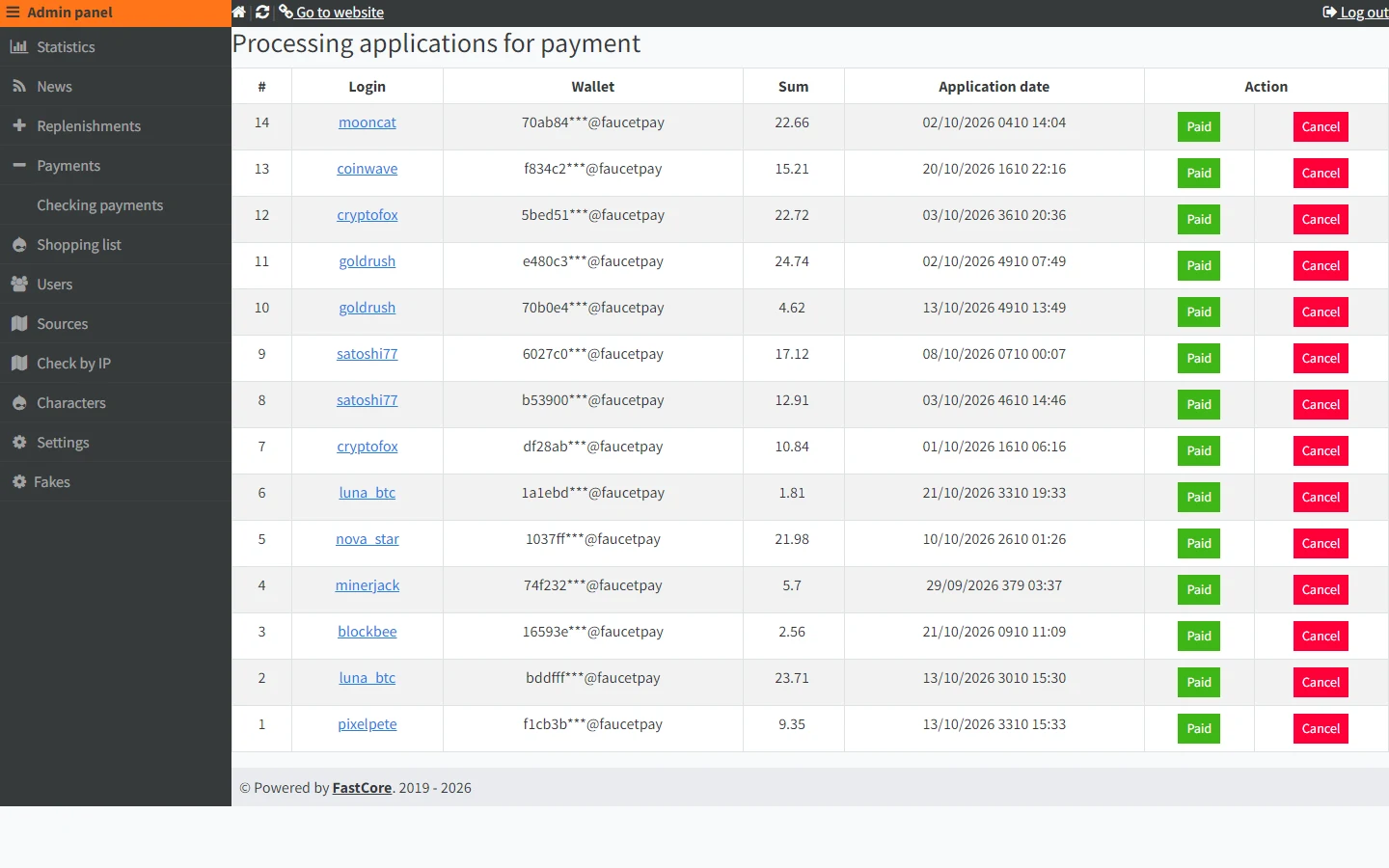Click the refresh icon in top bar

tap(262, 13)
